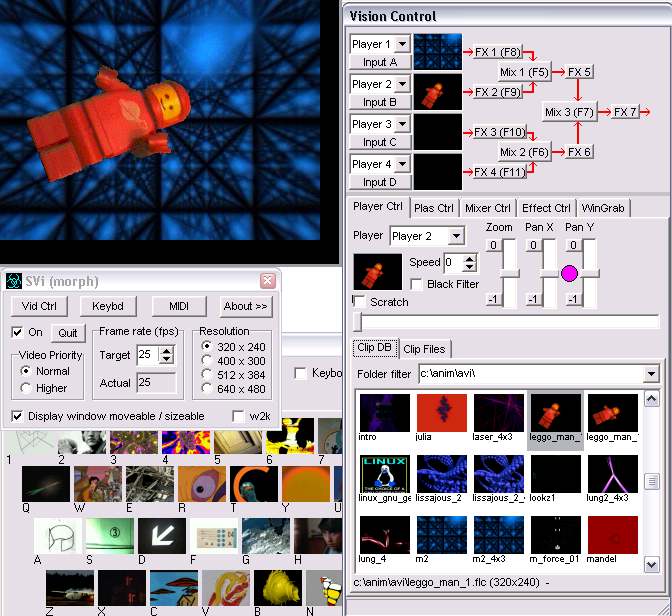Click the MIDI button
The height and width of the screenshot is (616, 672).
point(179,306)
